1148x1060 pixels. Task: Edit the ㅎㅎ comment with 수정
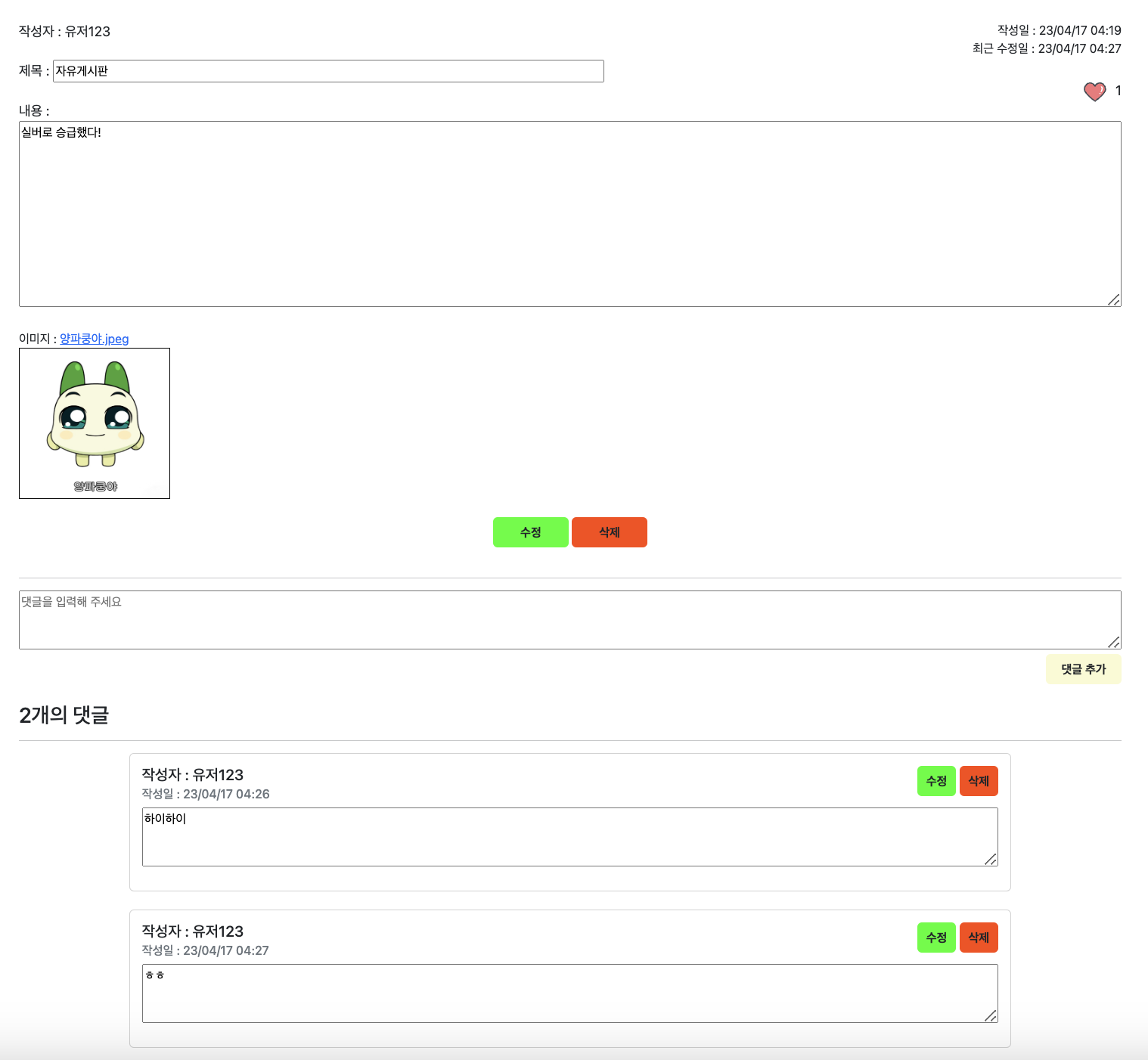(x=936, y=938)
